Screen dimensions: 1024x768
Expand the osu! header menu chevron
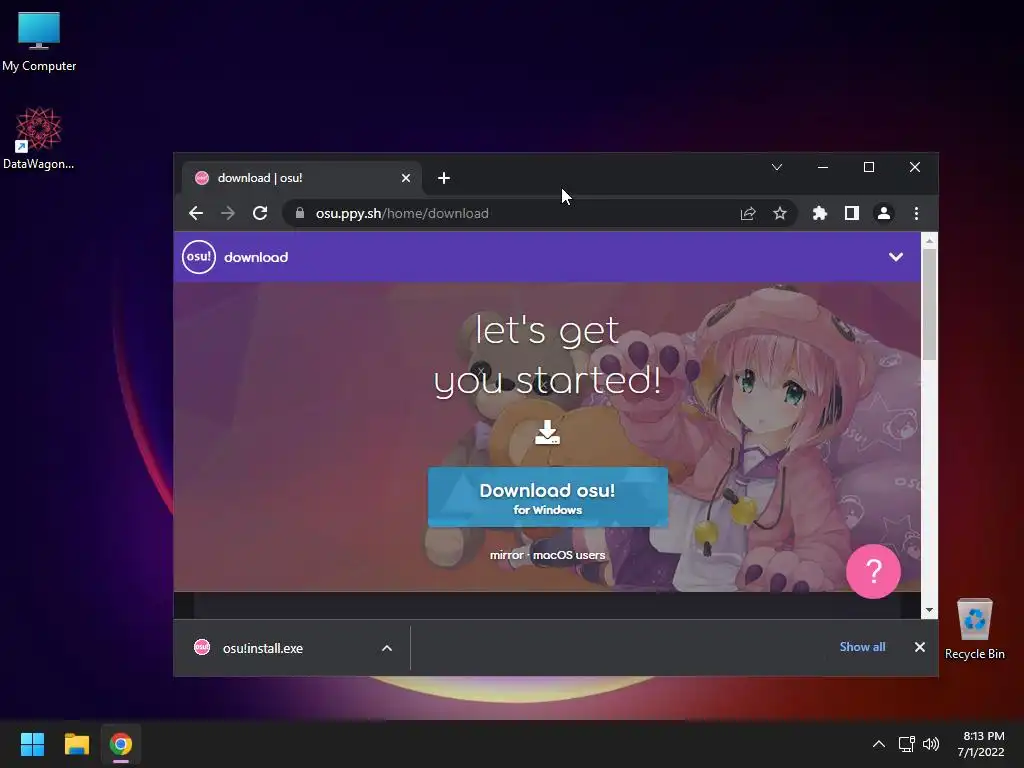click(x=896, y=257)
